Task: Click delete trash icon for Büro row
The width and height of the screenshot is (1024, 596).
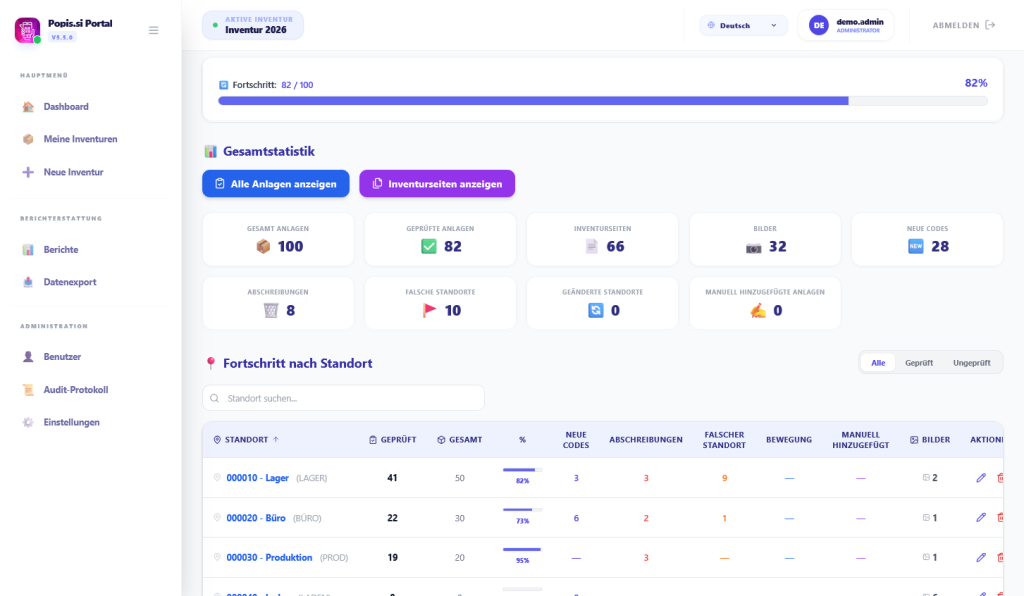Action: pos(1000,518)
